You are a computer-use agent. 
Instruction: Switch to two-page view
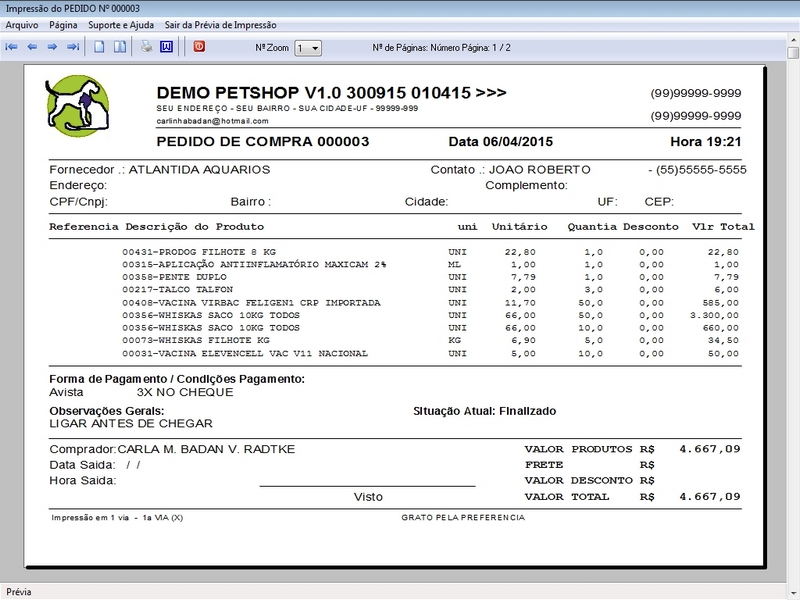(119, 47)
